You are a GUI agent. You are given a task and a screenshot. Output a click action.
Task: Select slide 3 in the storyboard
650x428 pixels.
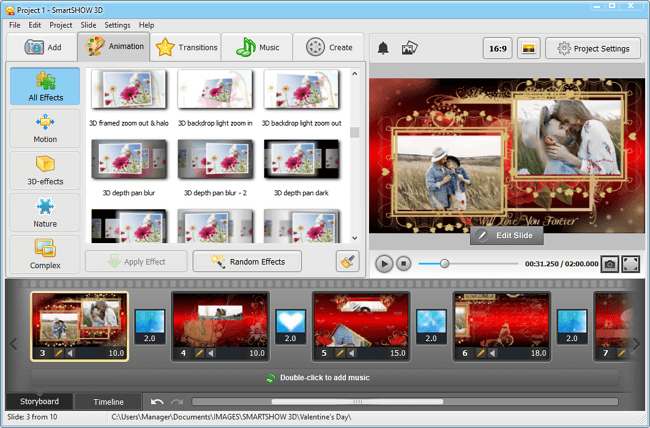point(79,326)
